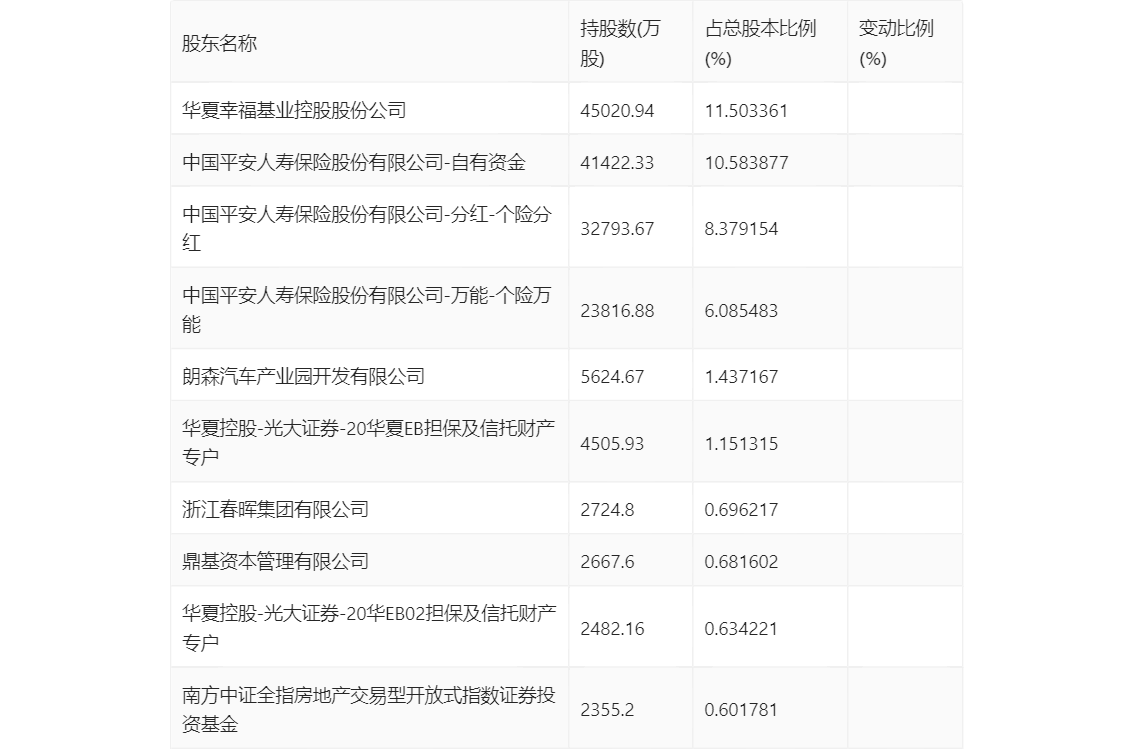Select shareholder 朗森汽车产业园开发有限公司
Screen dimensions: 1134x749
coord(303,377)
